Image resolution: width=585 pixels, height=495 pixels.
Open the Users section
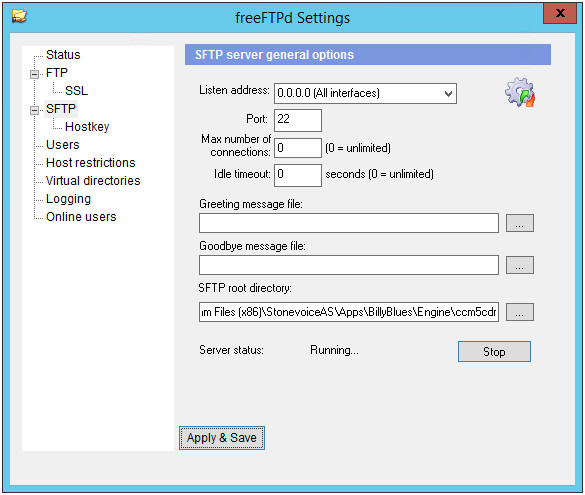[x=63, y=145]
